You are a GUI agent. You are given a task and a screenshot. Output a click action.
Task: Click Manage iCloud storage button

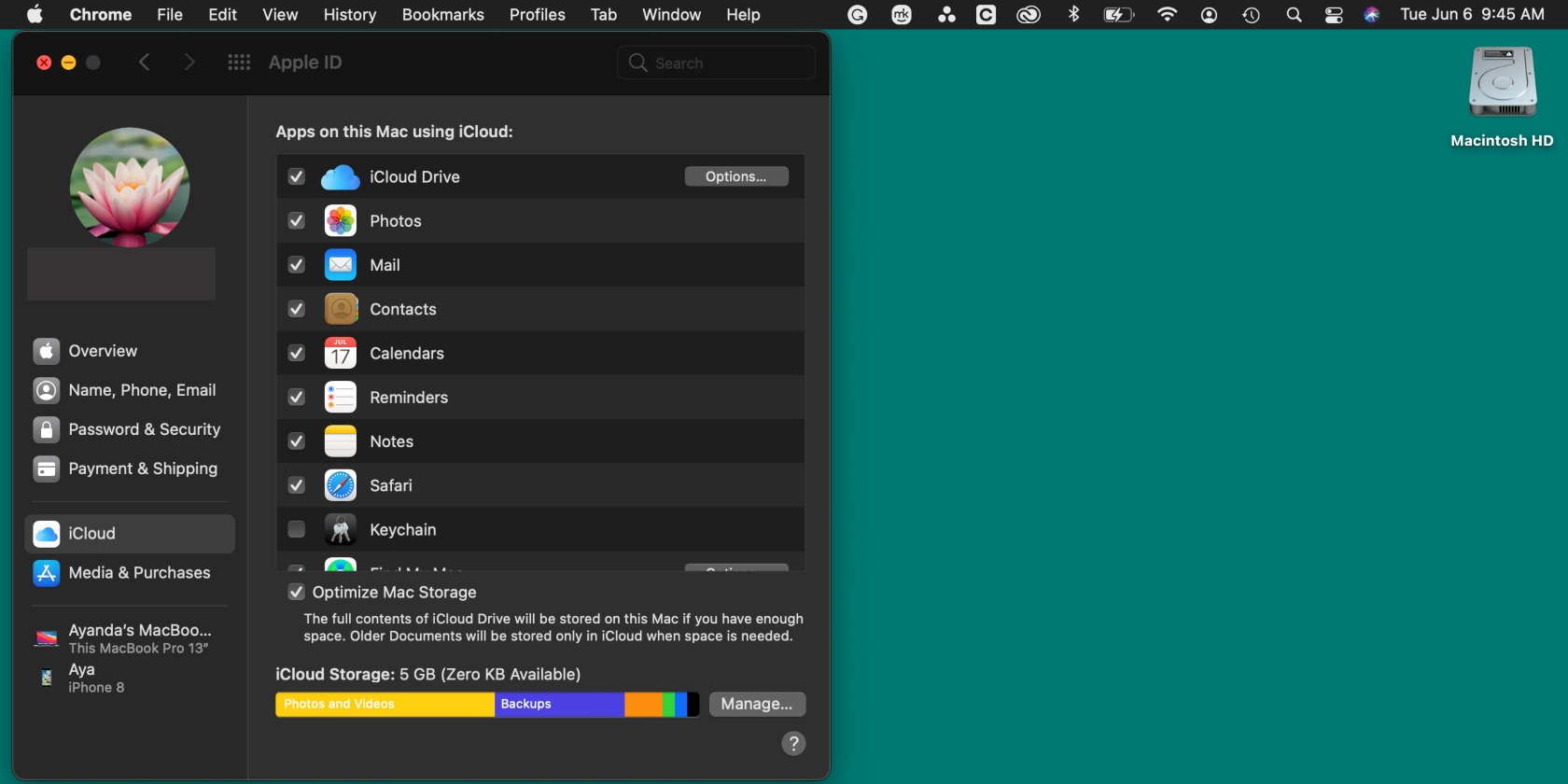pyautogui.click(x=756, y=704)
